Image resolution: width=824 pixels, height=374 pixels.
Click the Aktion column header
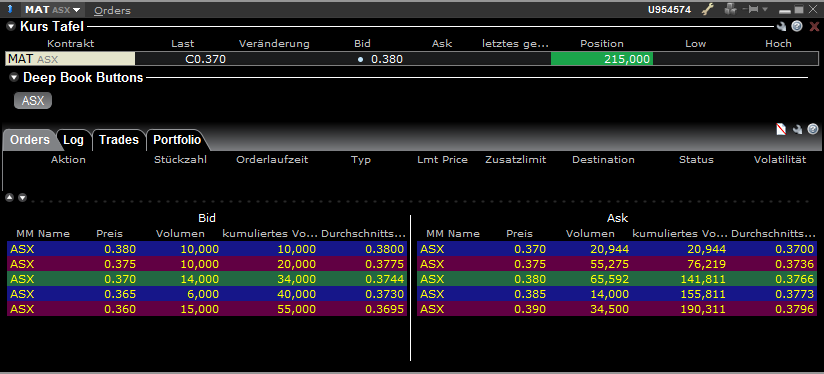point(68,160)
